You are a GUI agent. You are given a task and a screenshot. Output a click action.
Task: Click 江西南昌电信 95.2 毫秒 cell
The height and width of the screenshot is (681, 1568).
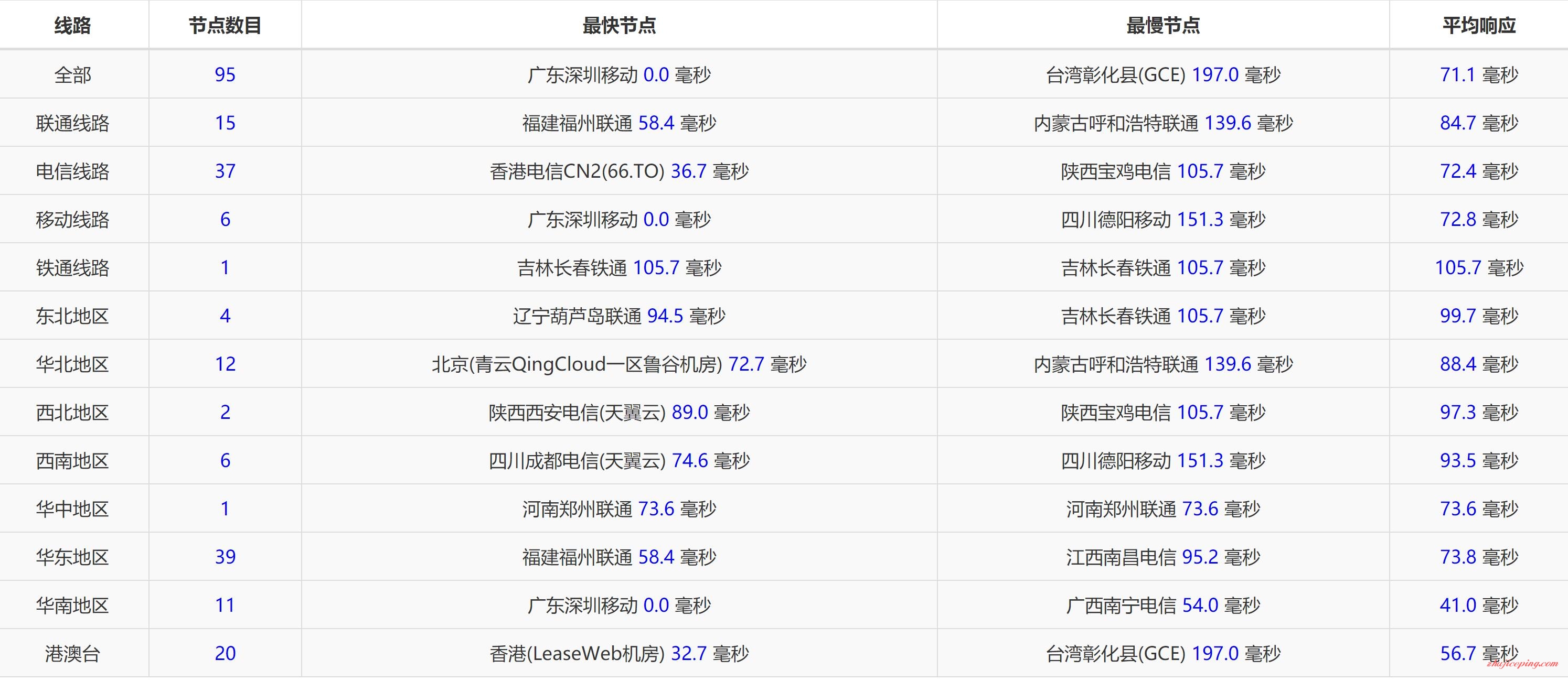tap(1163, 557)
